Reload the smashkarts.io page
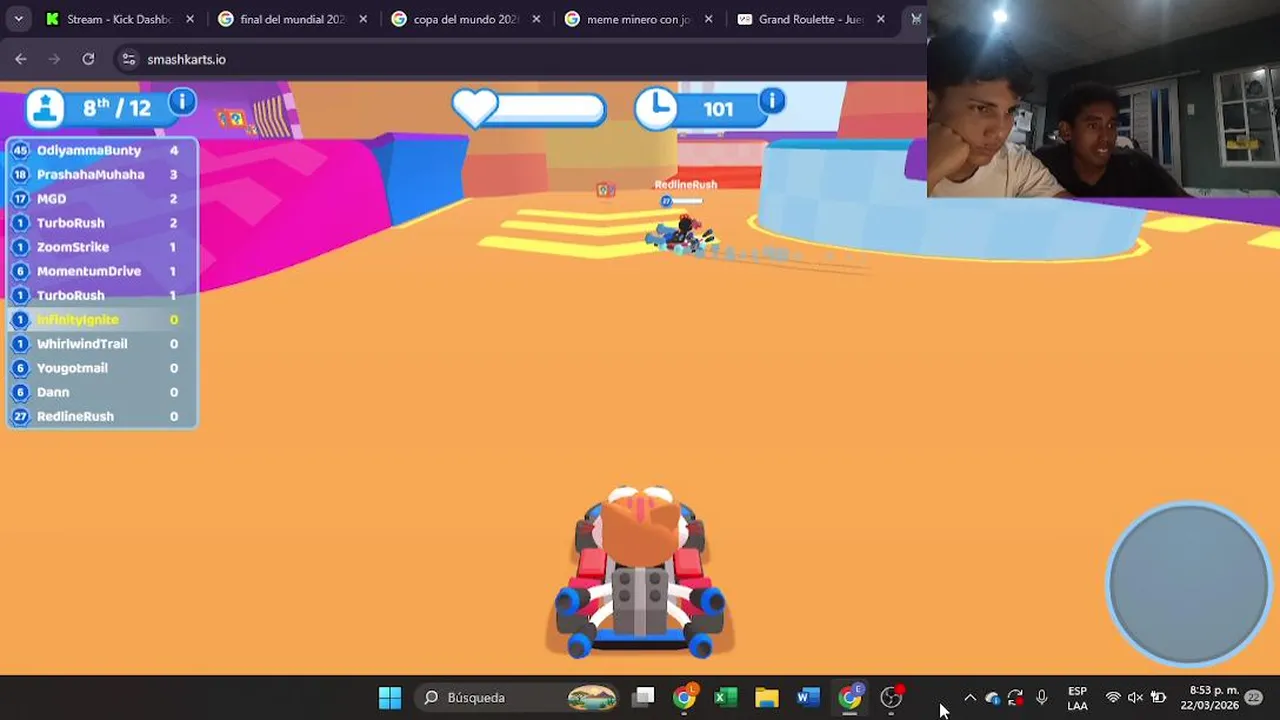 click(x=88, y=59)
